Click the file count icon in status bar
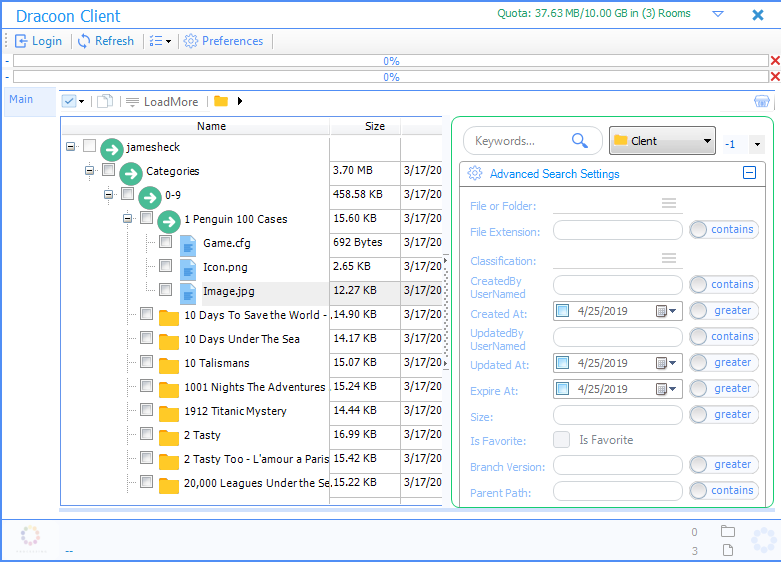 click(x=728, y=550)
